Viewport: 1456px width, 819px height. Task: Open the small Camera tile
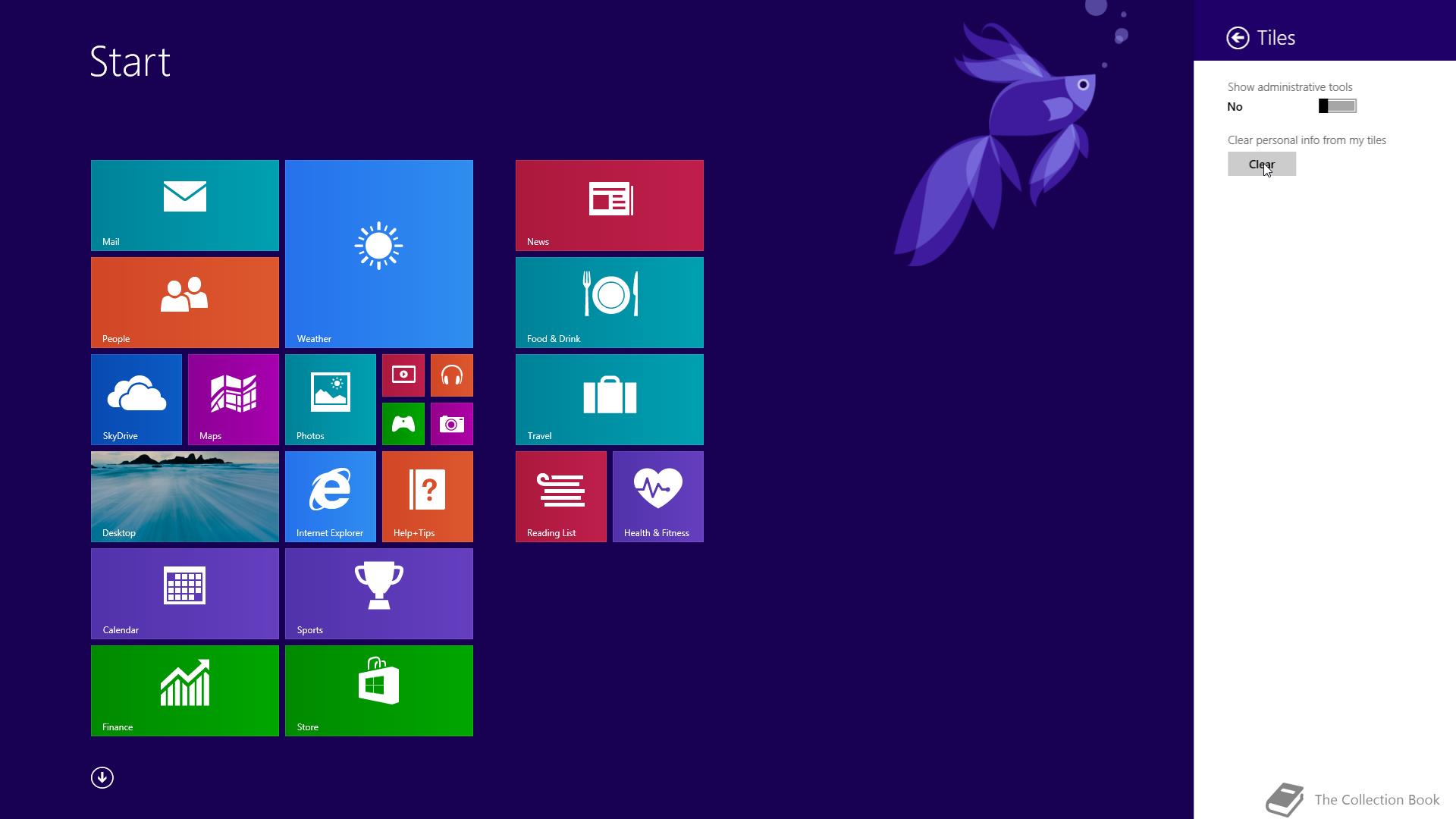(x=452, y=424)
